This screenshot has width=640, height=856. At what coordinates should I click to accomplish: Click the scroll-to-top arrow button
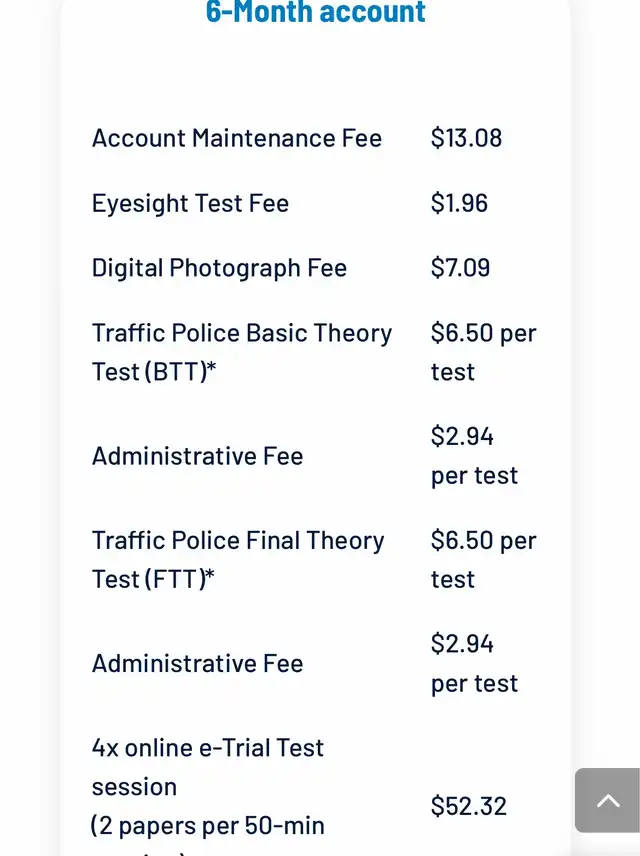[x=607, y=800]
